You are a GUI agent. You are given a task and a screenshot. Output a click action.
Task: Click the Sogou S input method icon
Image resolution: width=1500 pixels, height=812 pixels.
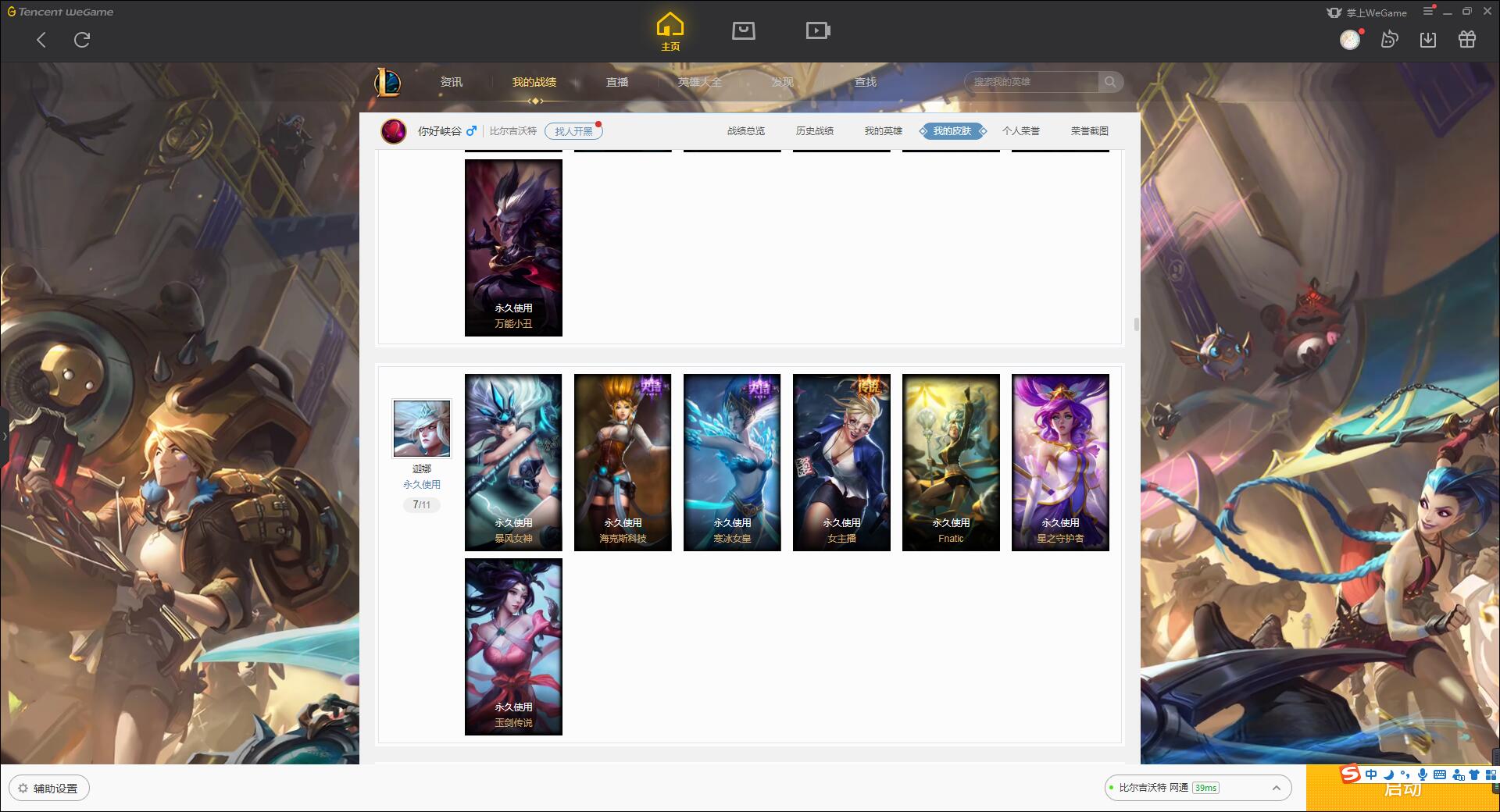click(x=1351, y=774)
